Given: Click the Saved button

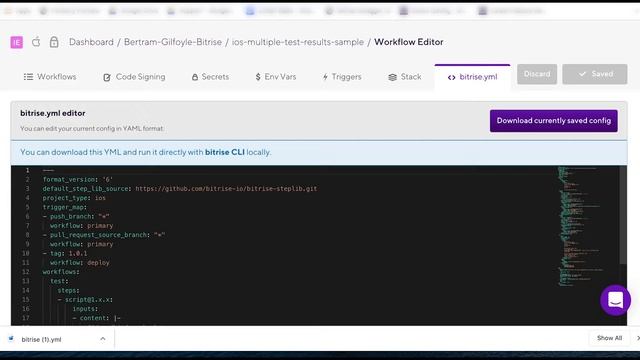Looking at the screenshot, I should (x=595, y=74).
